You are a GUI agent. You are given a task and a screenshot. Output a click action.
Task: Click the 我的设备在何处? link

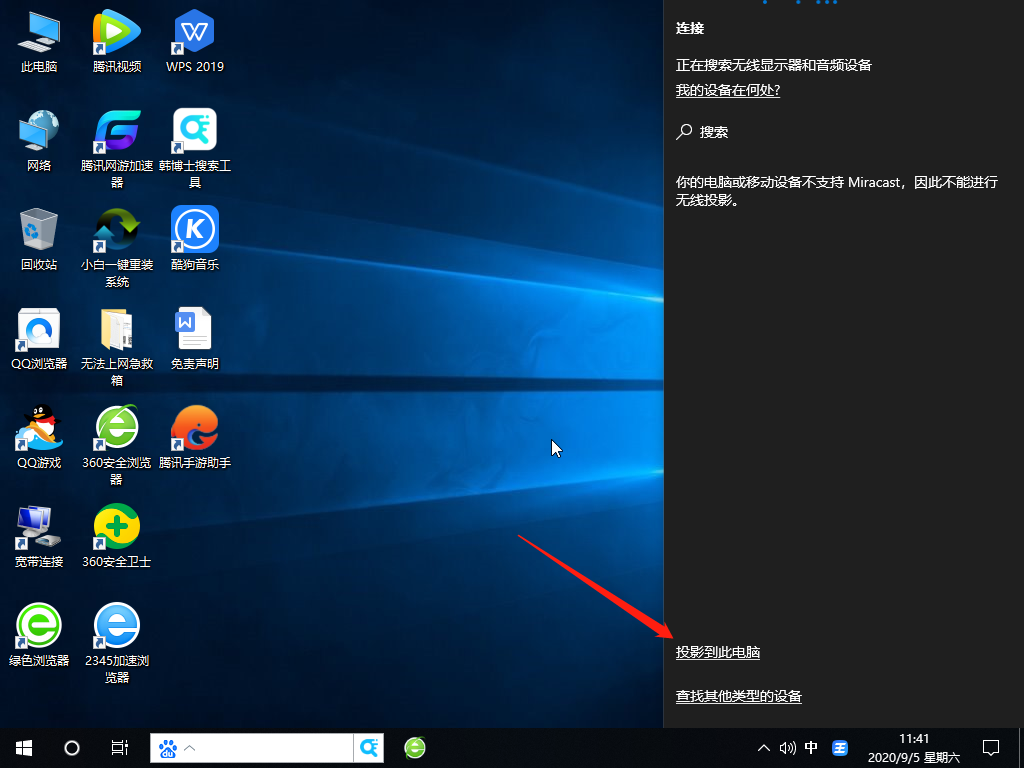(x=727, y=90)
